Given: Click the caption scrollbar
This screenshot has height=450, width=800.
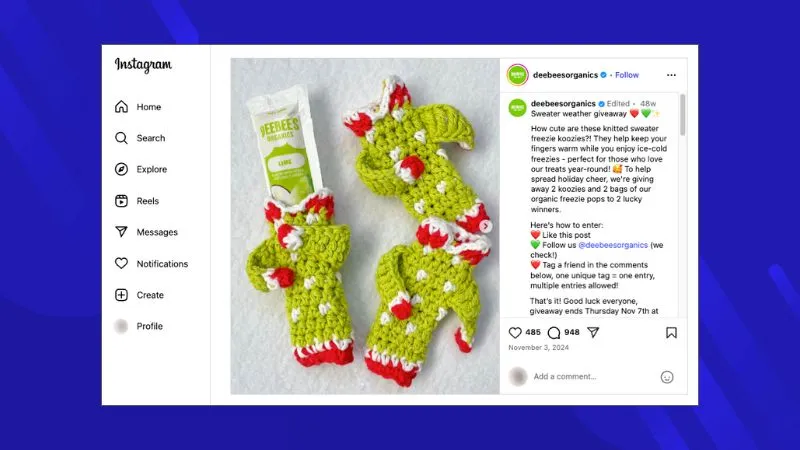Looking at the screenshot, I should pyautogui.click(x=683, y=115).
